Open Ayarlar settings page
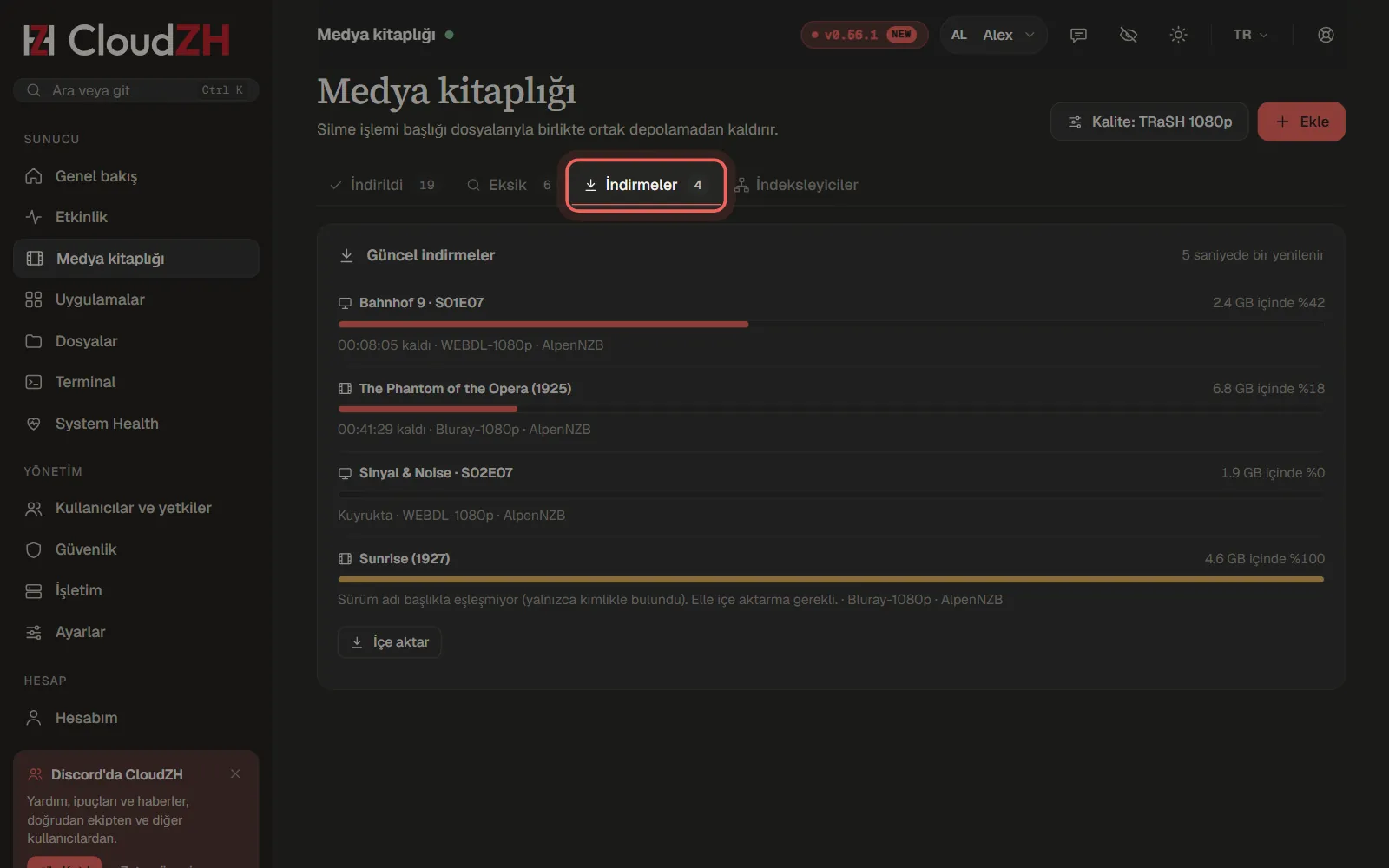This screenshot has height=868, width=1389. coord(136,632)
